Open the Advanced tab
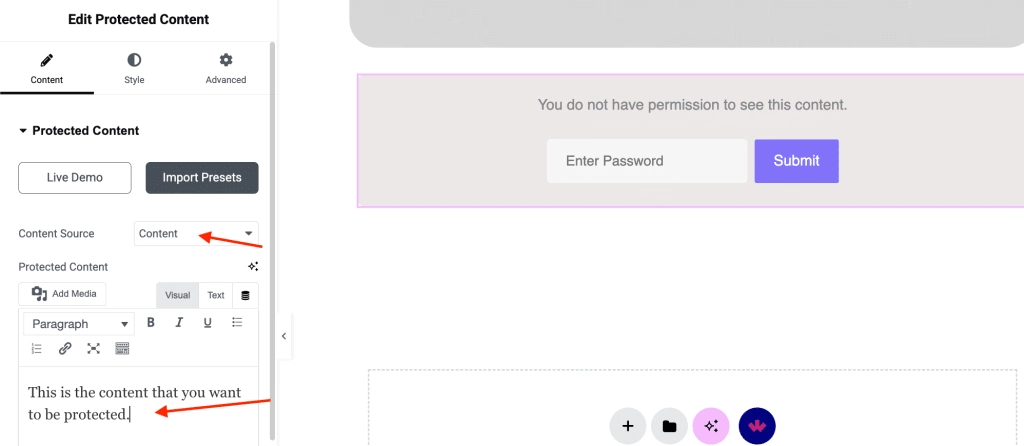The width and height of the screenshot is (1024, 446). point(226,68)
